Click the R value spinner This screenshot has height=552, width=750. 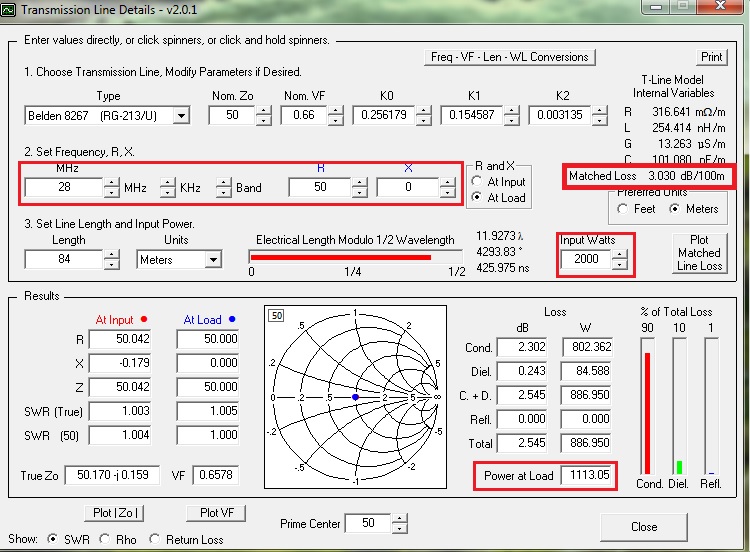359,187
